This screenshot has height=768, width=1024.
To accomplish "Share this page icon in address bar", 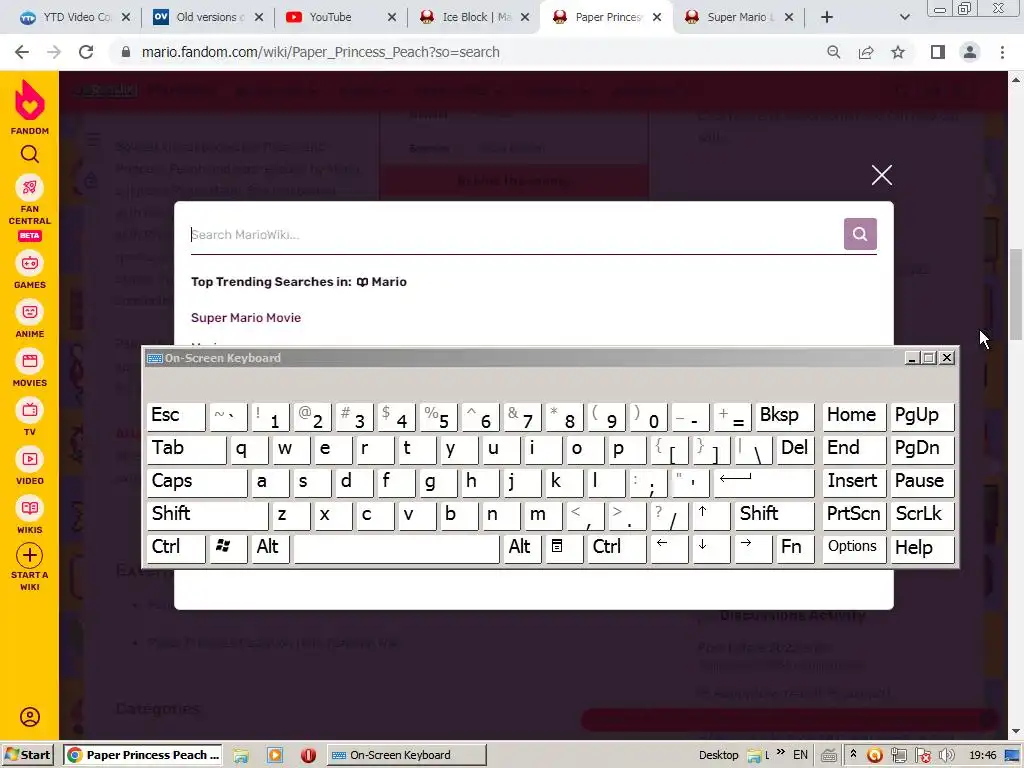I will tap(866, 52).
